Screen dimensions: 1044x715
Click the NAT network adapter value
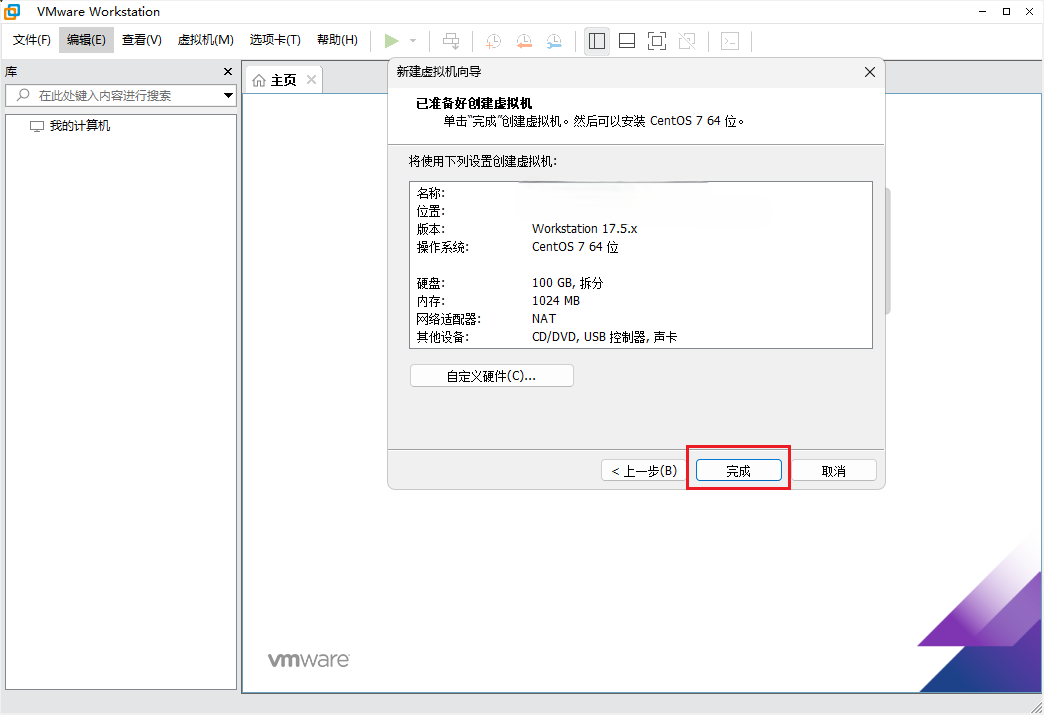coord(543,319)
